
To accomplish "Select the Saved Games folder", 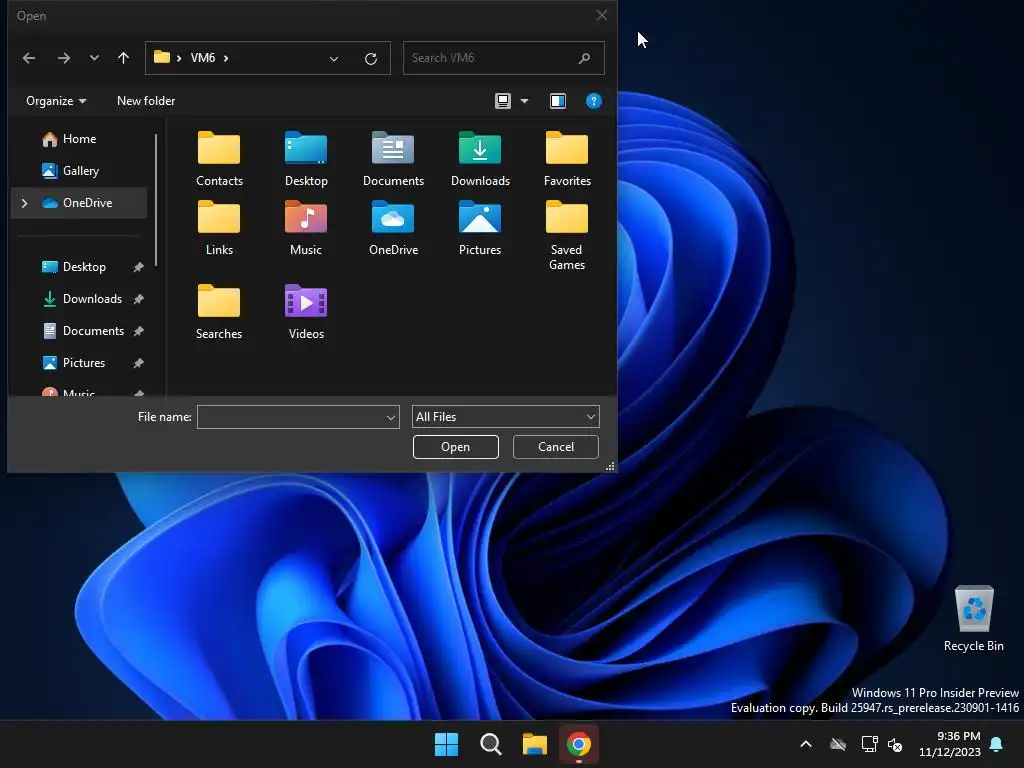I will (x=567, y=235).
